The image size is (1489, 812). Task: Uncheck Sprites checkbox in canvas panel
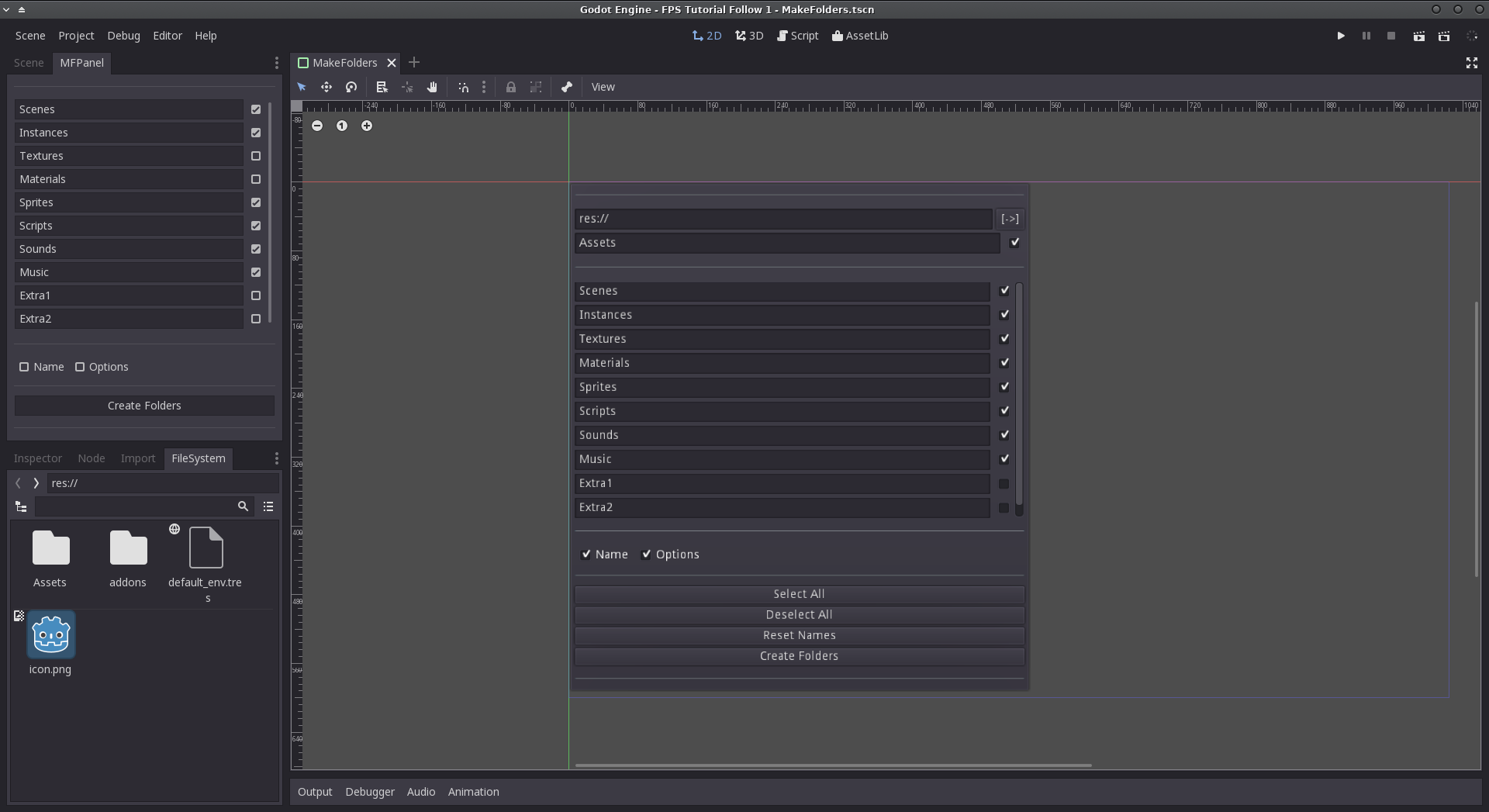pyautogui.click(x=1004, y=387)
